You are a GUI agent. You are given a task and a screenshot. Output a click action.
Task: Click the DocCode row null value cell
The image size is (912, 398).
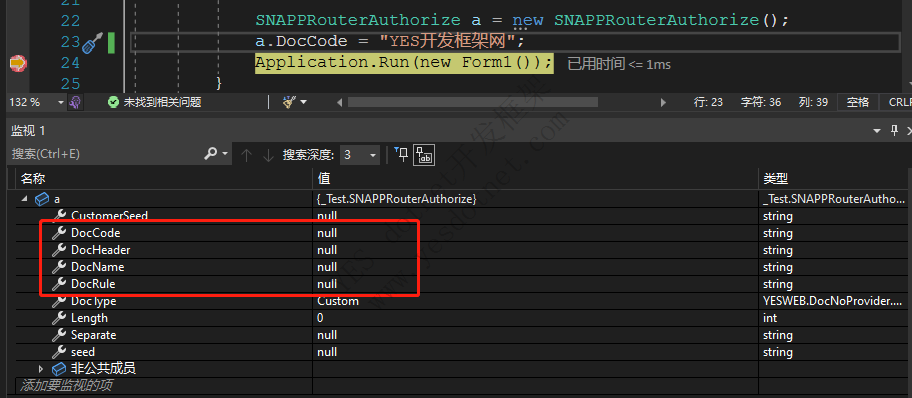pyautogui.click(x=535, y=233)
